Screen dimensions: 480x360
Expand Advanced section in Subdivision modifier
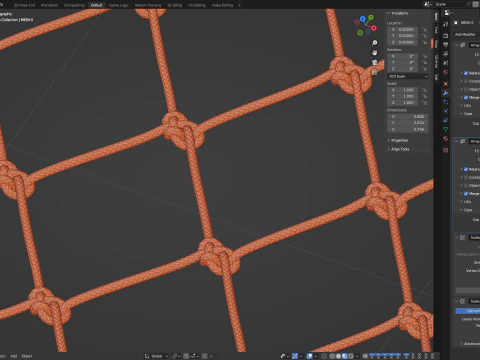coord(470,343)
